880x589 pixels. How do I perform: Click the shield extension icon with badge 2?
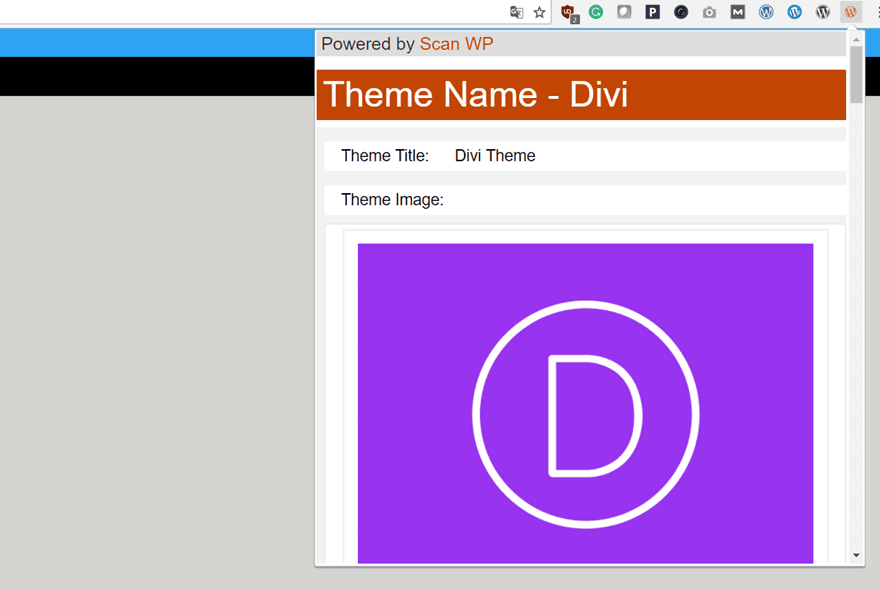click(569, 12)
